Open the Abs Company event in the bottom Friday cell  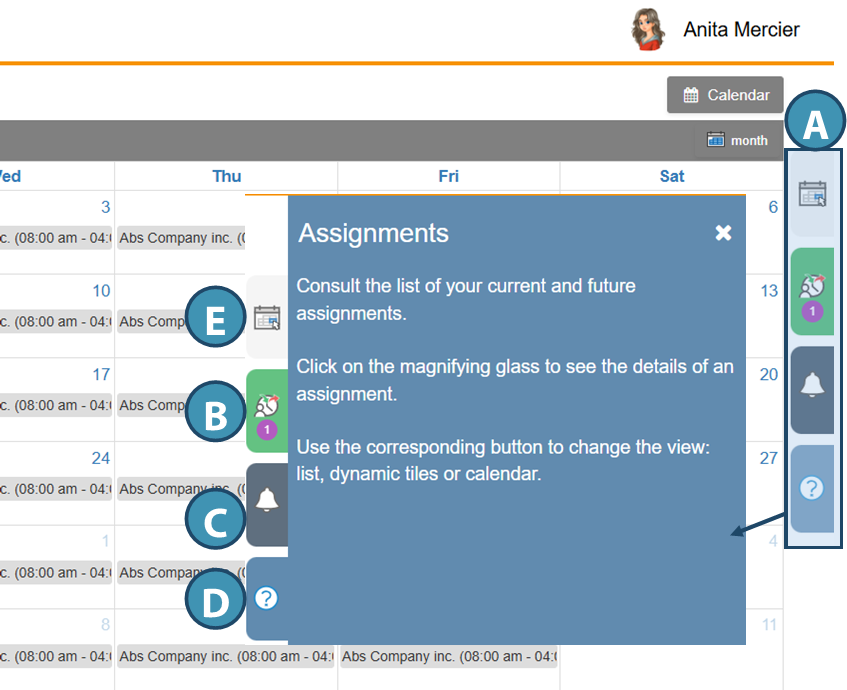click(x=448, y=657)
